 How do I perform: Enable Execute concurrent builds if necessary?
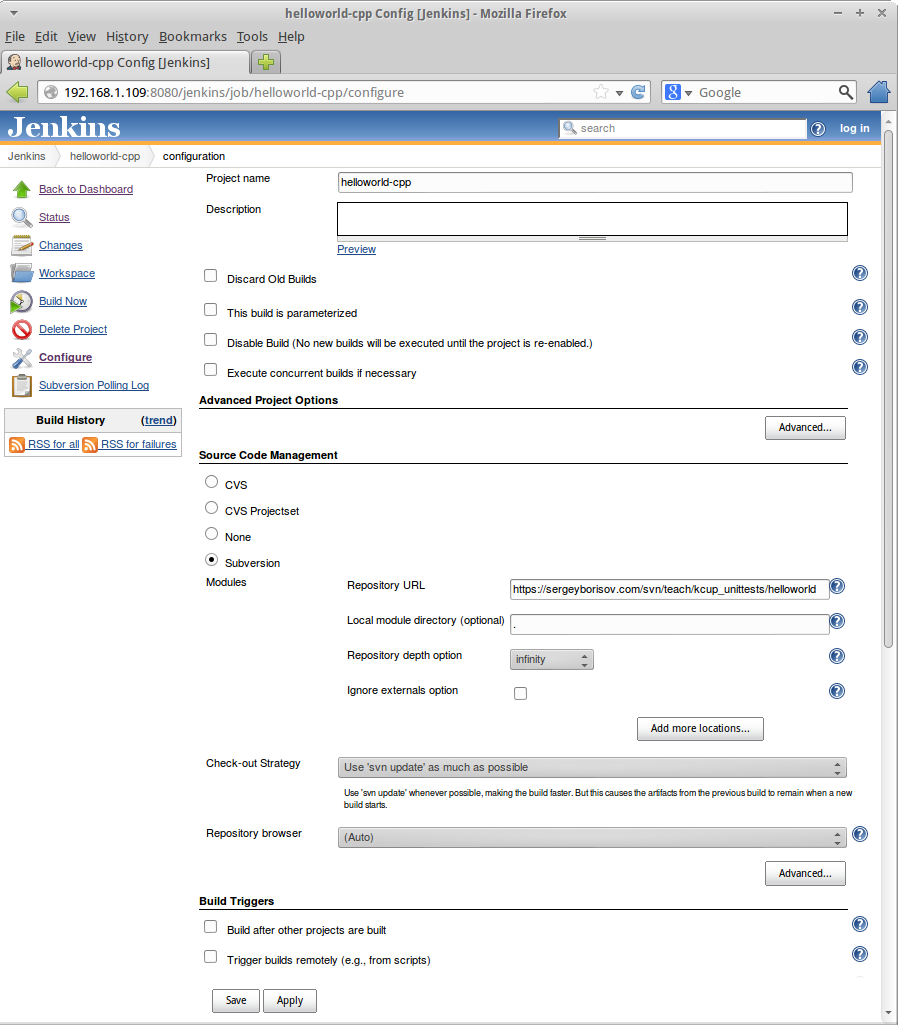click(210, 370)
